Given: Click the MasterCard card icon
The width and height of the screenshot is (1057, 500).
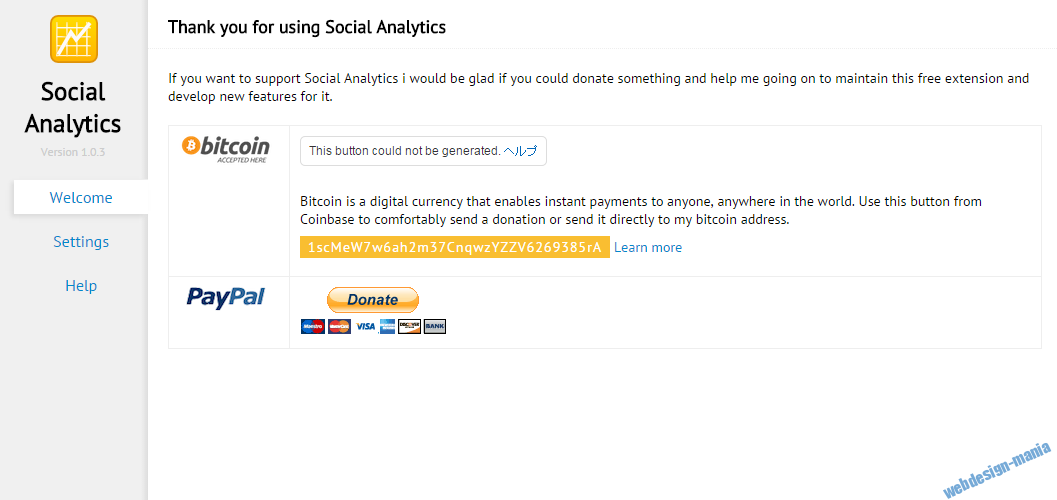Looking at the screenshot, I should [x=339, y=326].
